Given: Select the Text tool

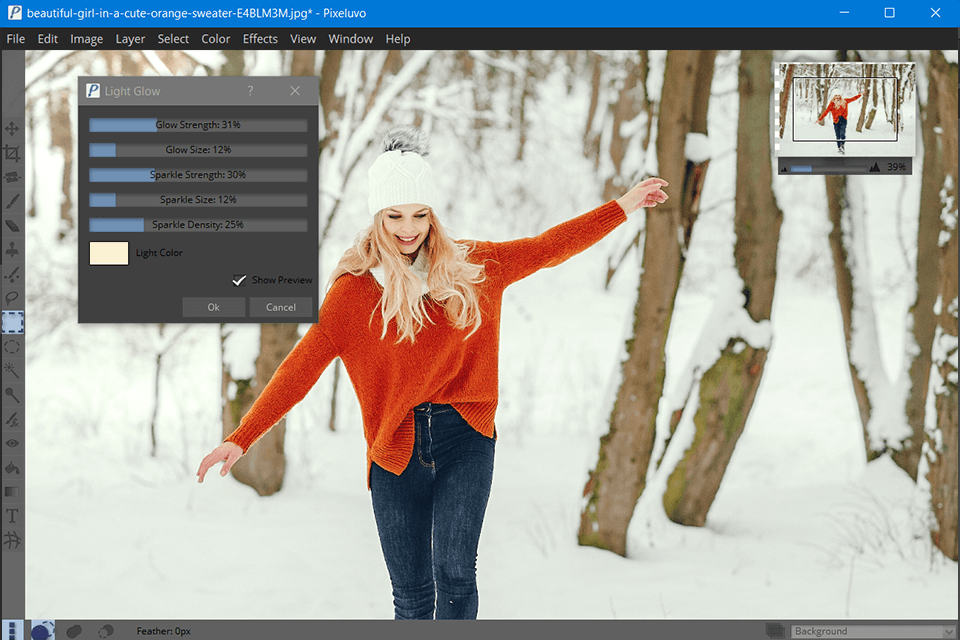Looking at the screenshot, I should pos(12,516).
